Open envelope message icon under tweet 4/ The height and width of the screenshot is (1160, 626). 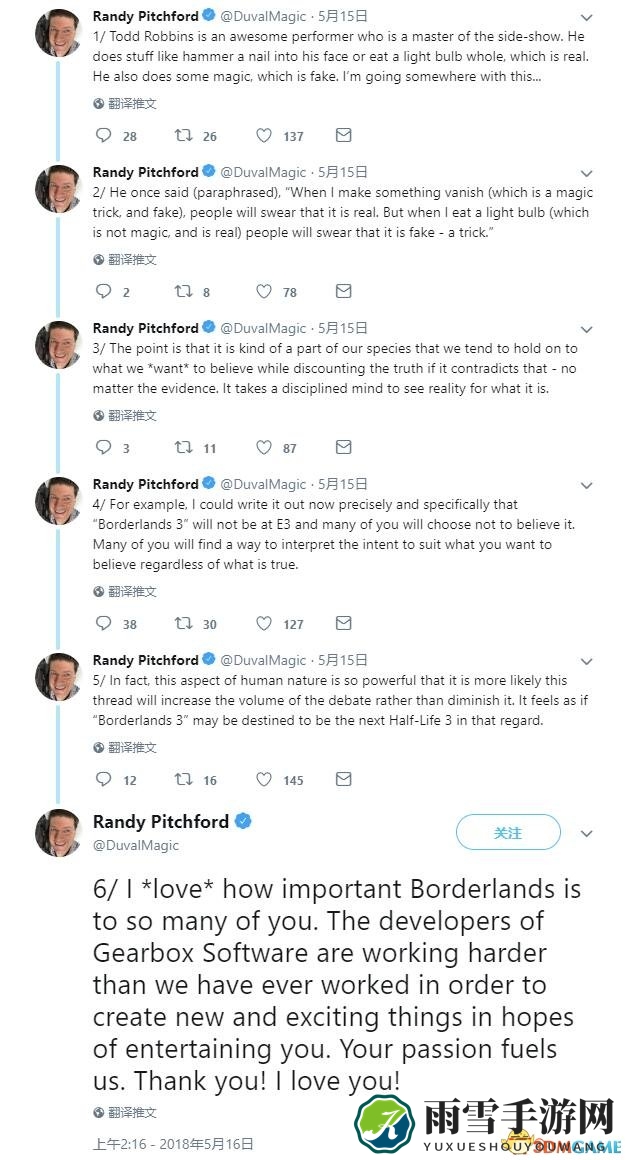pos(343,624)
